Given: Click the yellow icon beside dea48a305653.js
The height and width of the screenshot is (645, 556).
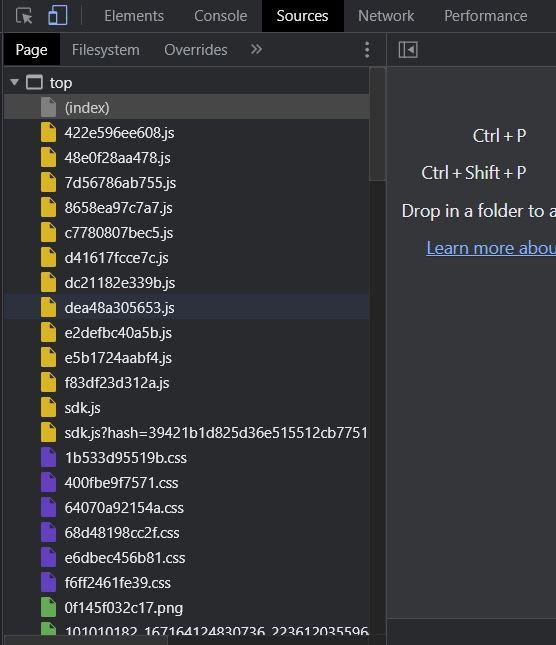Looking at the screenshot, I should coord(48,307).
